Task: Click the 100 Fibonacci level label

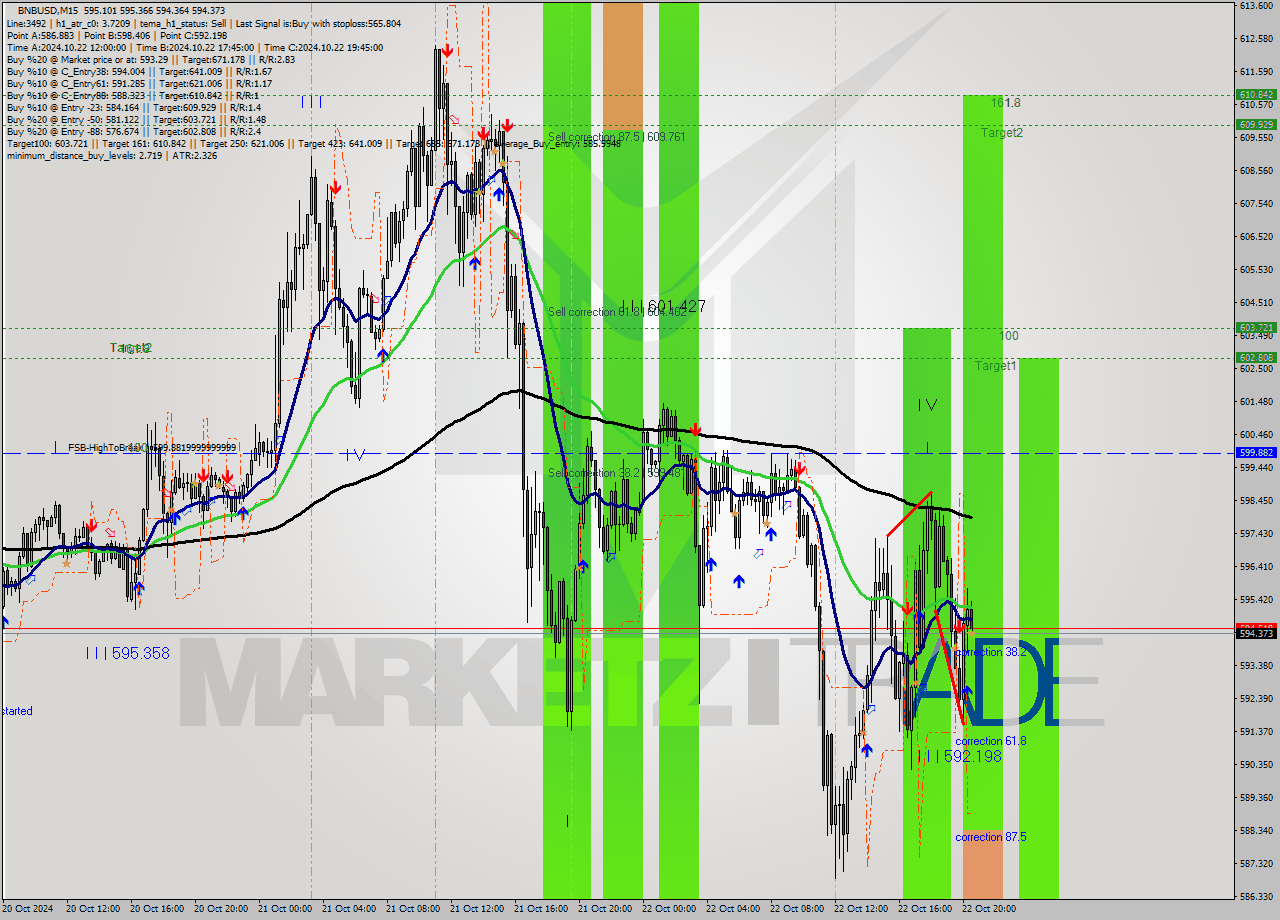Action: 1009,336
